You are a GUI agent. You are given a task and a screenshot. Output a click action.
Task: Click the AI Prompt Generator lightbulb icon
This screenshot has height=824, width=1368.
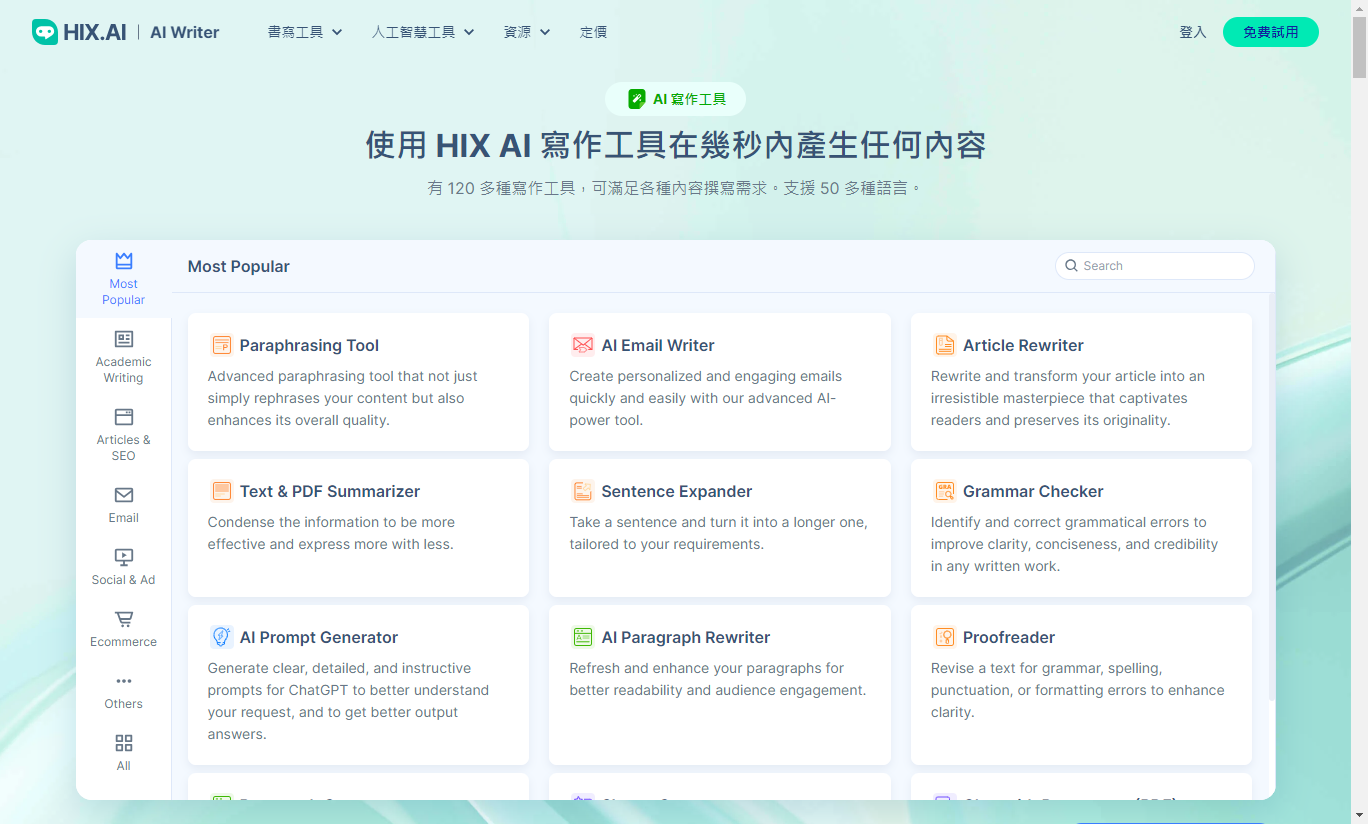click(222, 637)
